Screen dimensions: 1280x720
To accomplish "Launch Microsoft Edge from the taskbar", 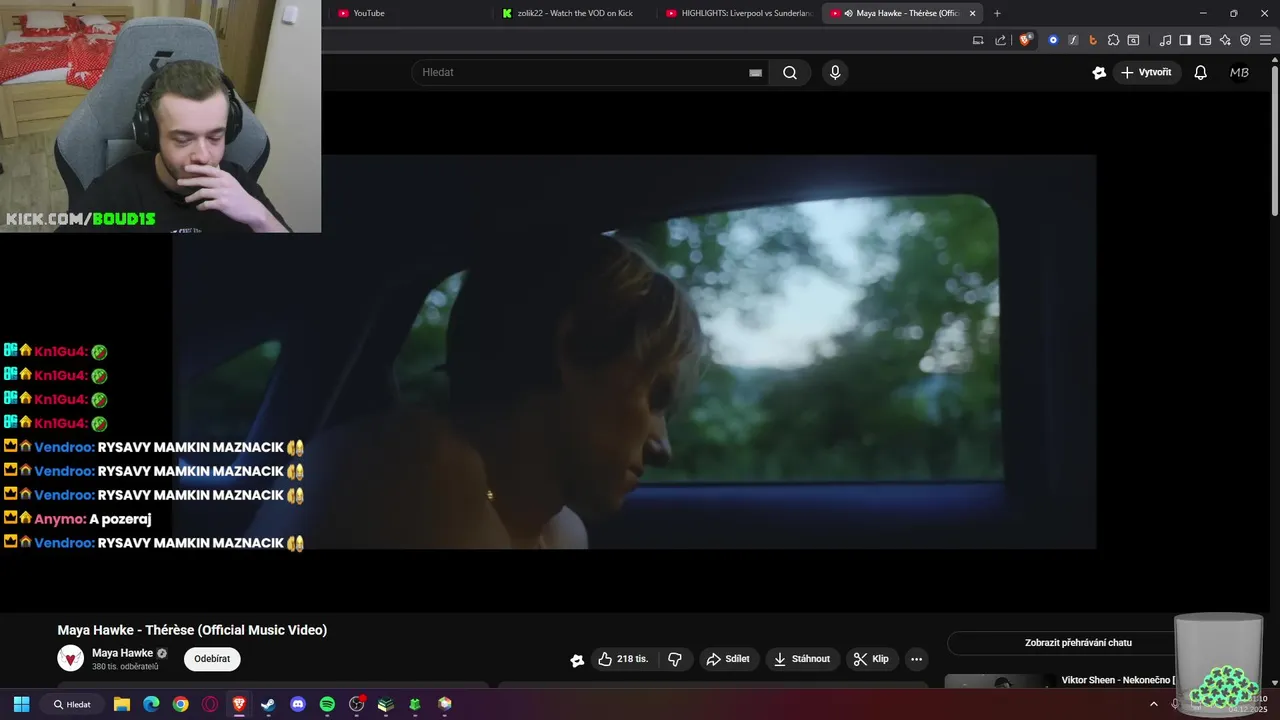I will pyautogui.click(x=151, y=704).
